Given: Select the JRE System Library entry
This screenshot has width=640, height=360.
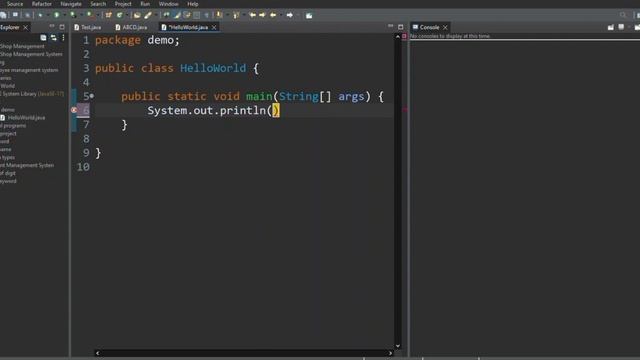Looking at the screenshot, I should (32, 94).
